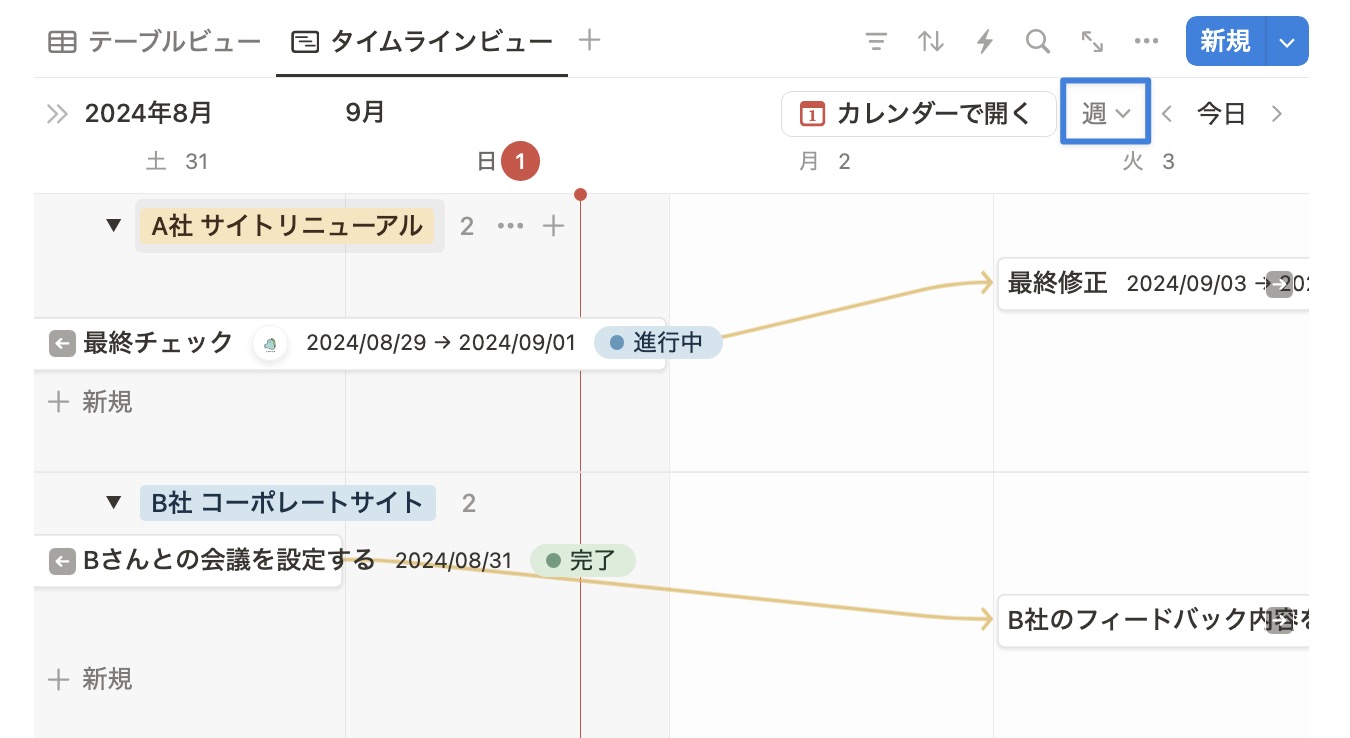
Task: Open the dropdown arrow beside 新規
Action: (x=1288, y=41)
